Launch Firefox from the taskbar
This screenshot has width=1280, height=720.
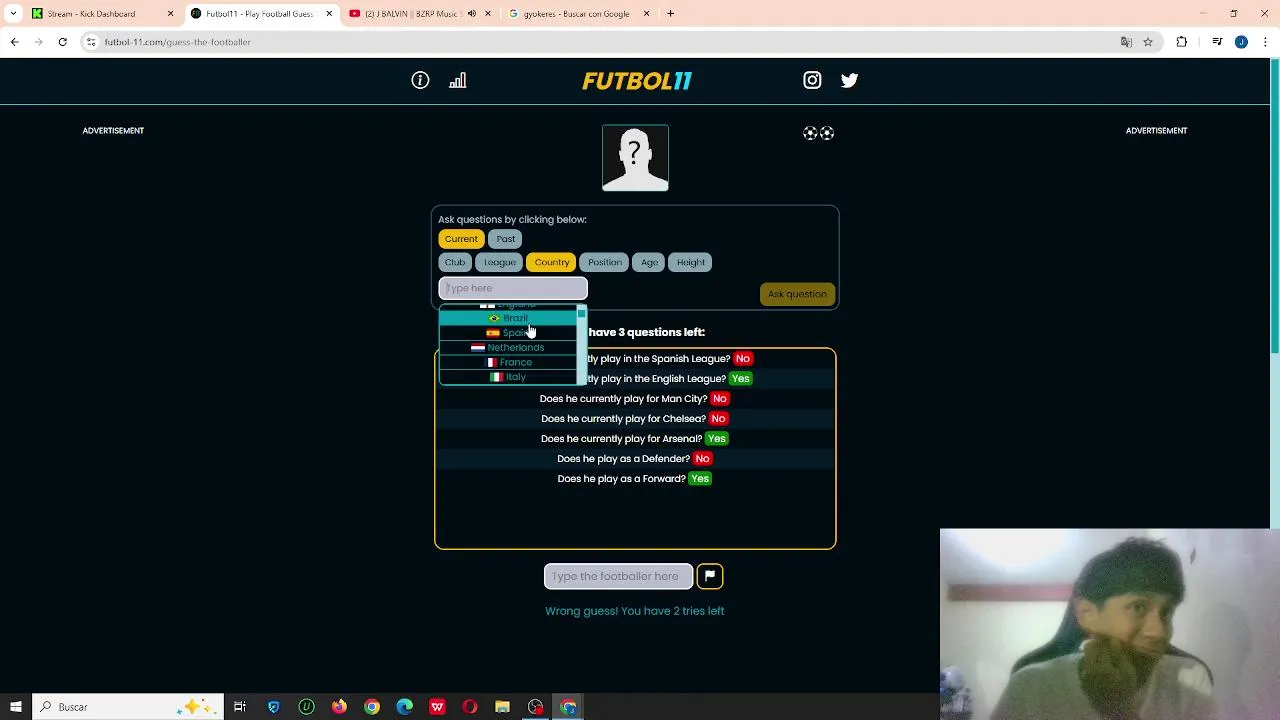[339, 707]
